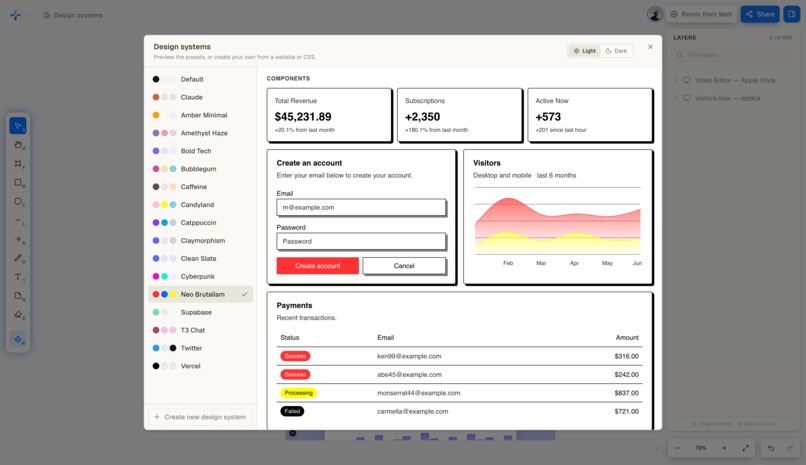The width and height of the screenshot is (806, 465).
Task: Open the highlighted design systems tool at toolbar bottom
Action: point(18,339)
